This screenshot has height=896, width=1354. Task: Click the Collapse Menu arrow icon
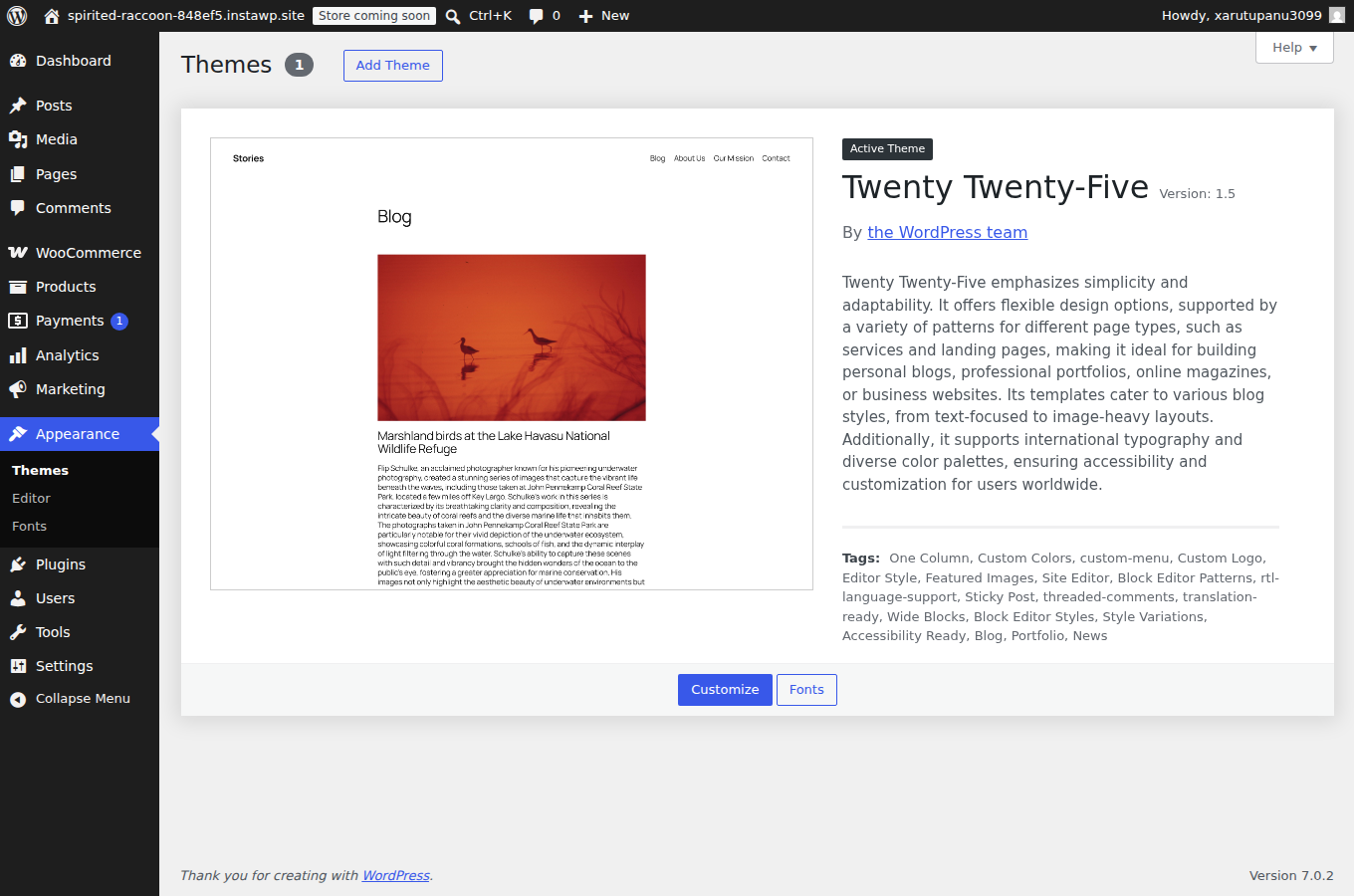click(18, 700)
